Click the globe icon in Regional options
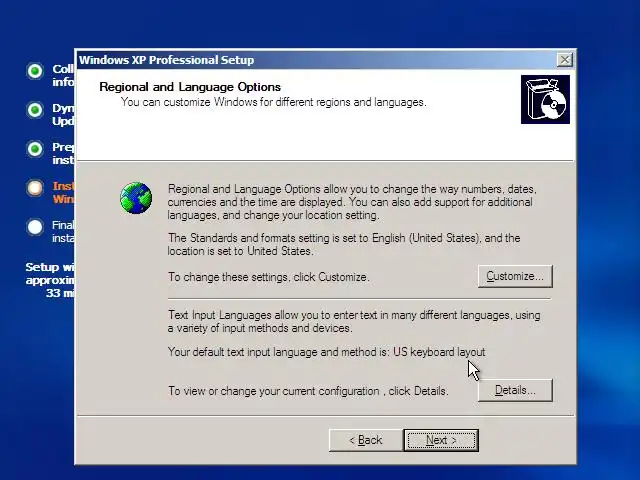640x480 pixels. (136, 198)
